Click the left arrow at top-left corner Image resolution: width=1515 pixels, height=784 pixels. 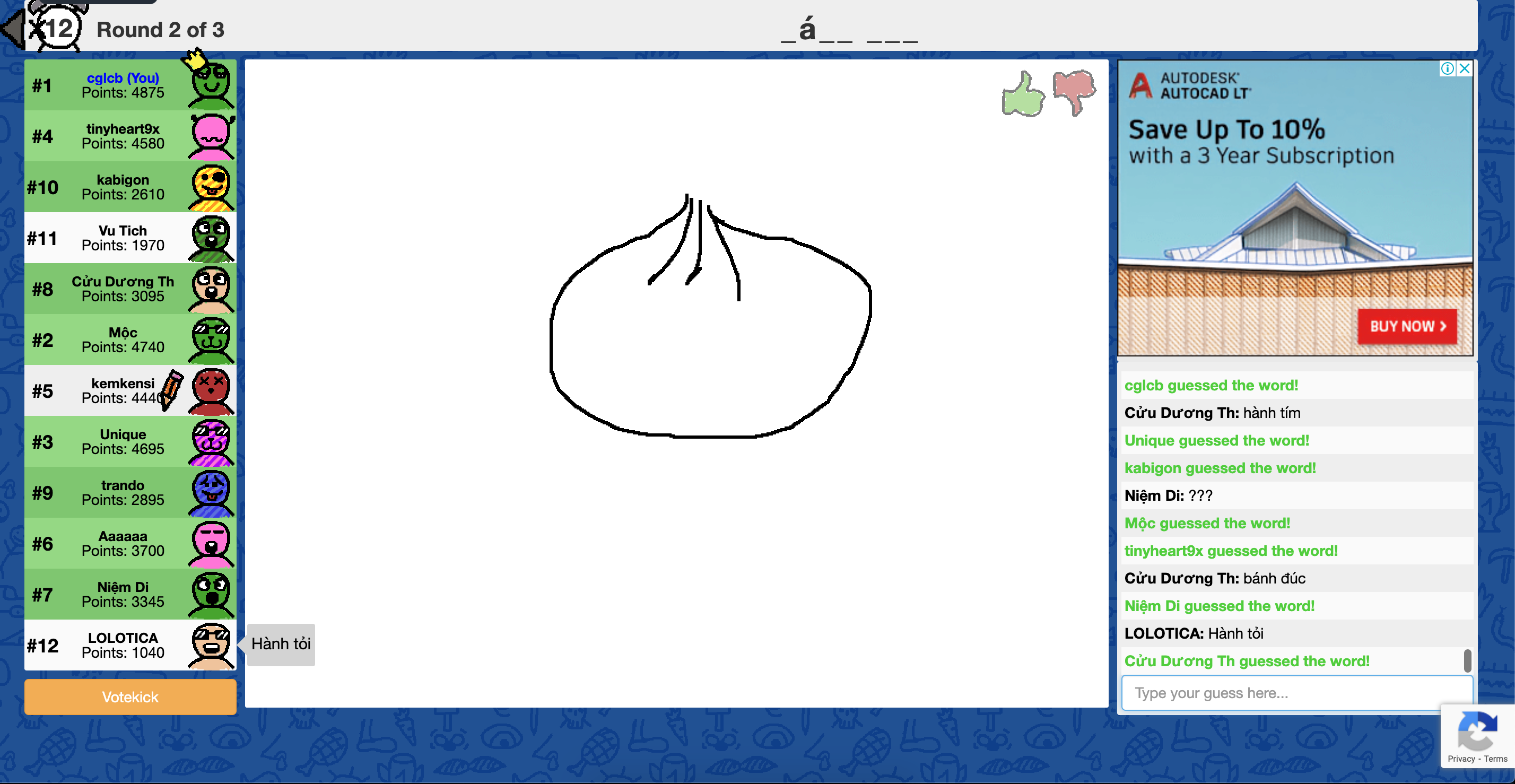pyautogui.click(x=12, y=29)
